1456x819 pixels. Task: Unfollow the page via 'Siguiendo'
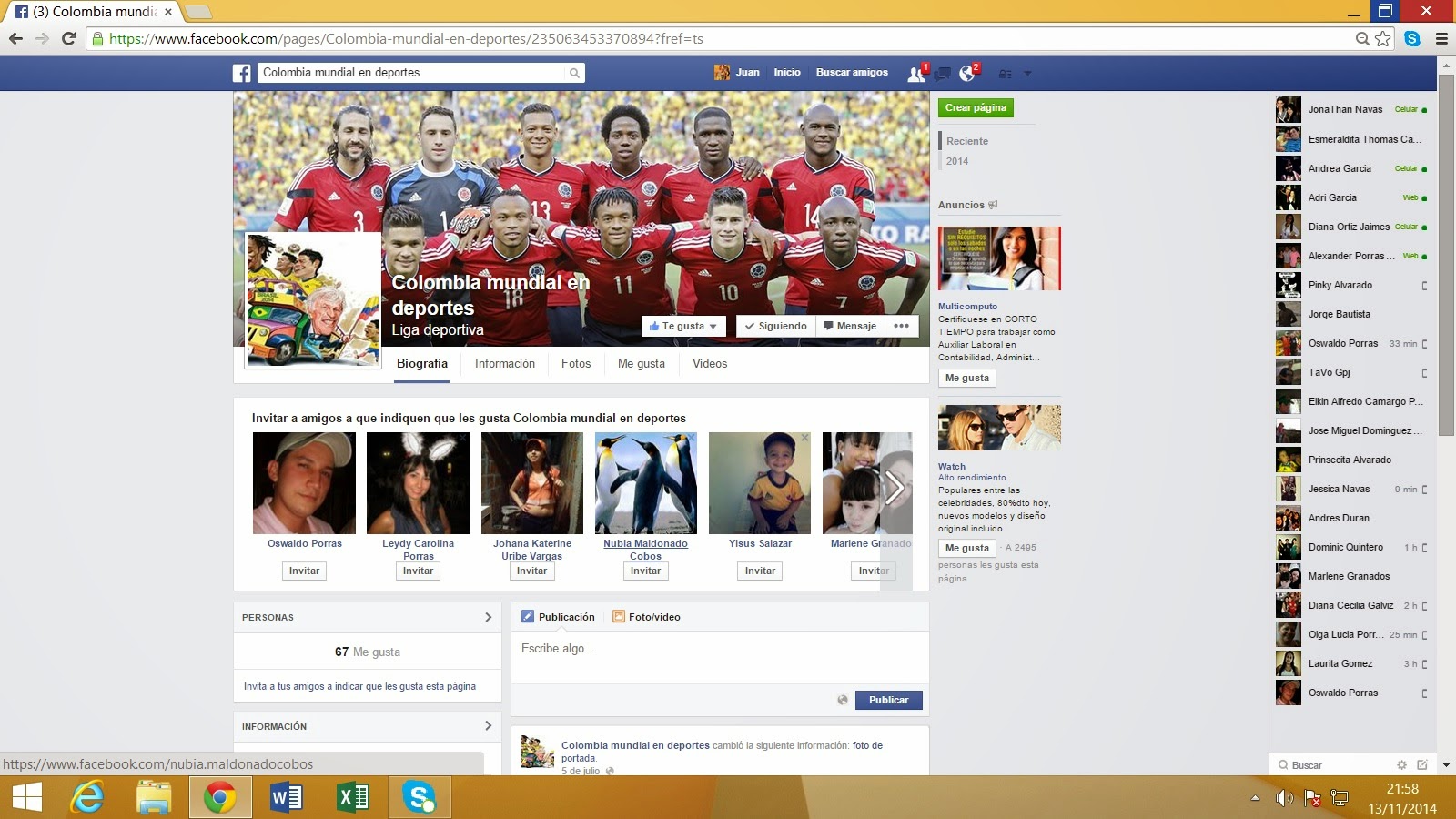(x=774, y=325)
